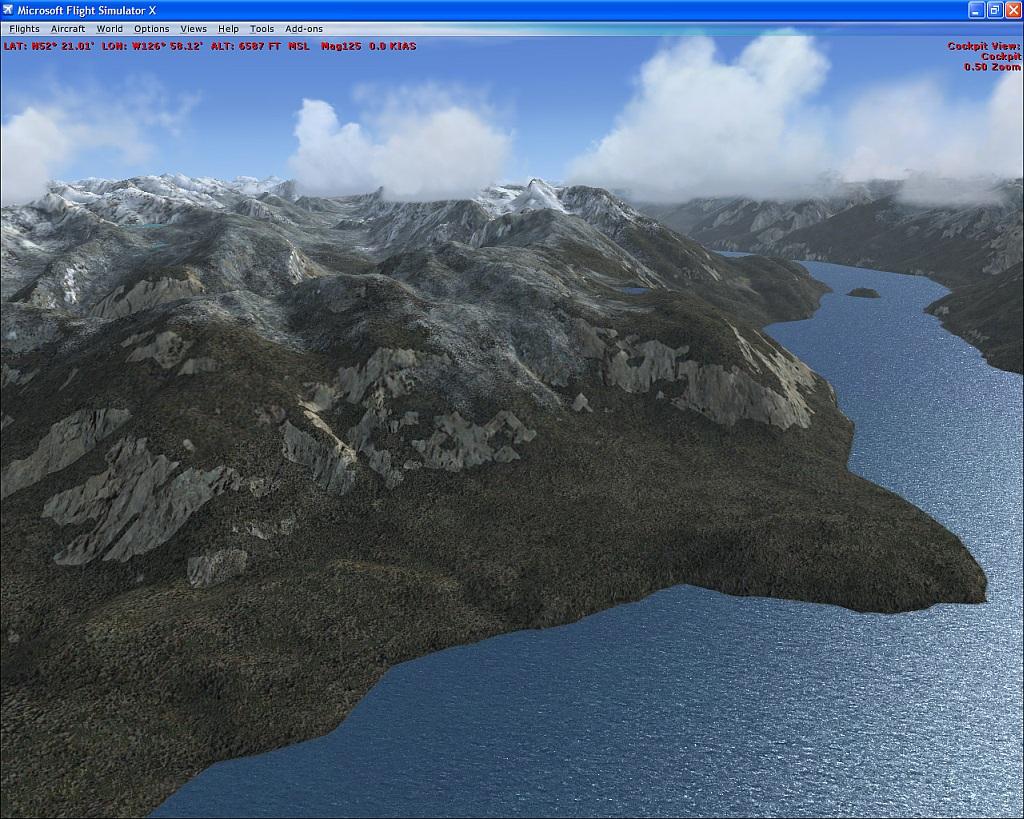
Task: Maximize the Flight Simulator window
Action: [x=995, y=10]
